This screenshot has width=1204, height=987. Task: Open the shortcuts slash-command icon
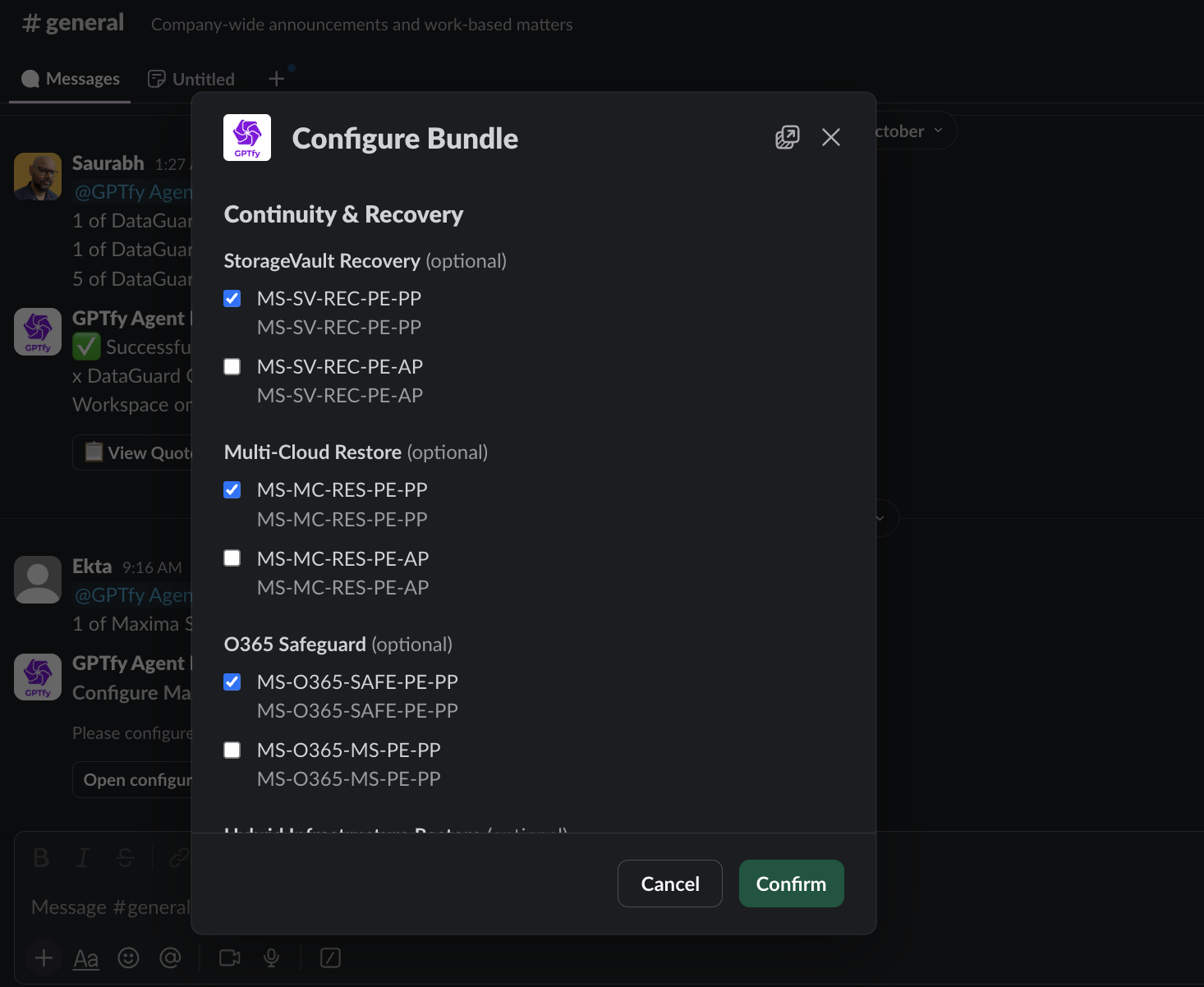click(x=330, y=957)
